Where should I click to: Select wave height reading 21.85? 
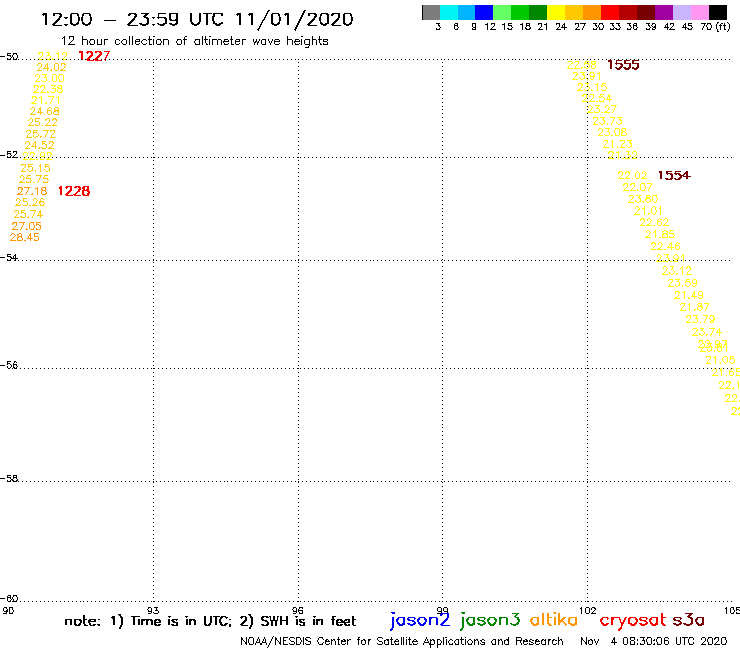tap(660, 234)
